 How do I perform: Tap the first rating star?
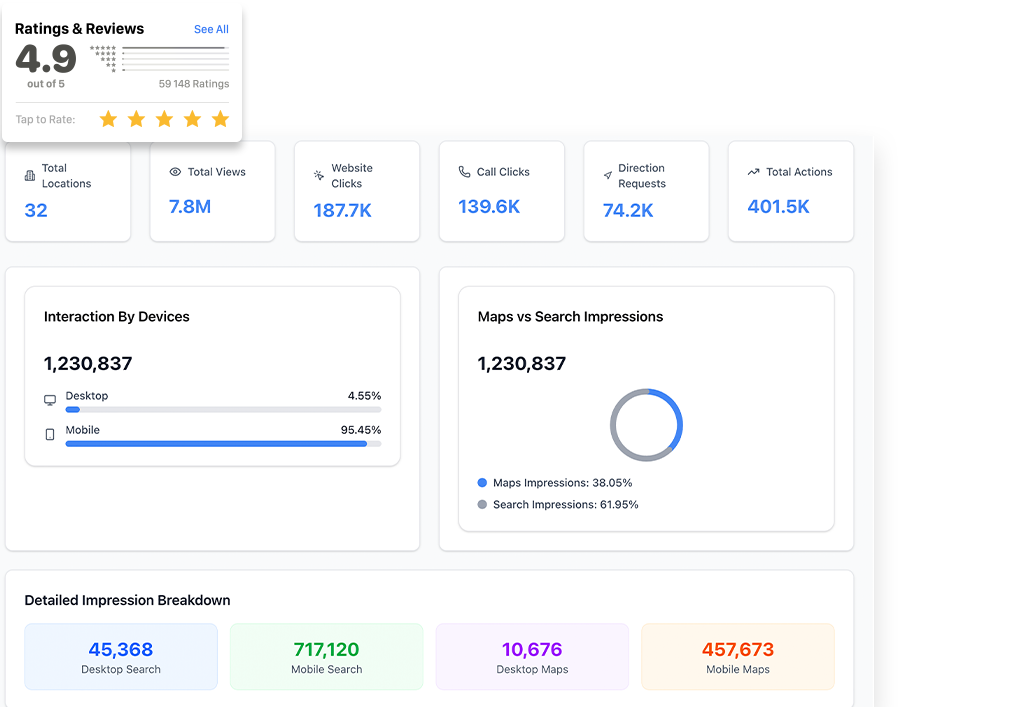(108, 119)
